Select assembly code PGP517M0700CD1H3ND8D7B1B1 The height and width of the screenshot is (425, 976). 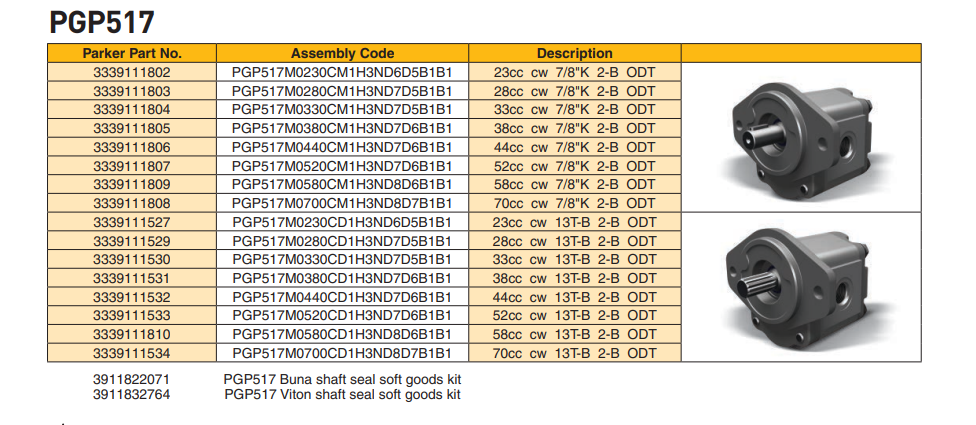pos(342,353)
